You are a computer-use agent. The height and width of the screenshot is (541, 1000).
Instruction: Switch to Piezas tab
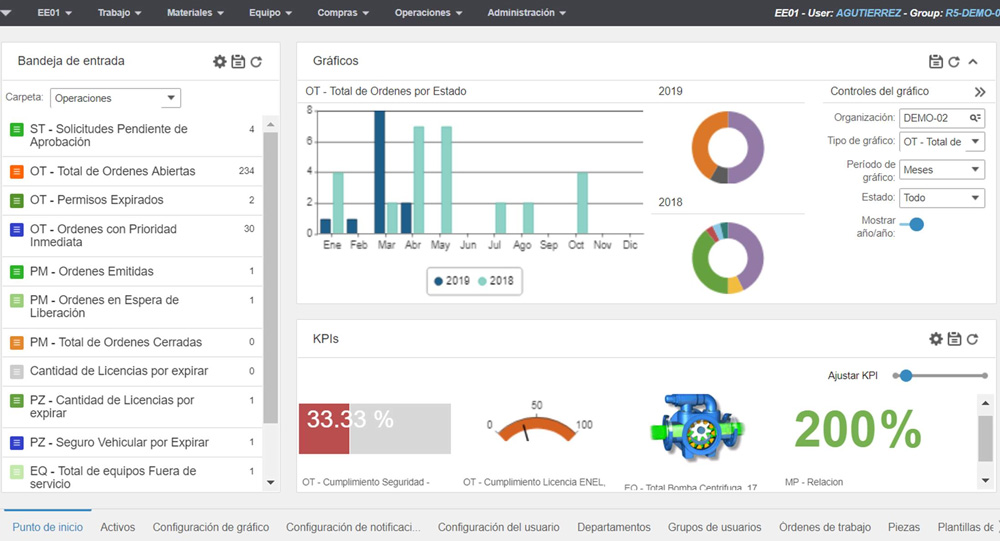904,527
